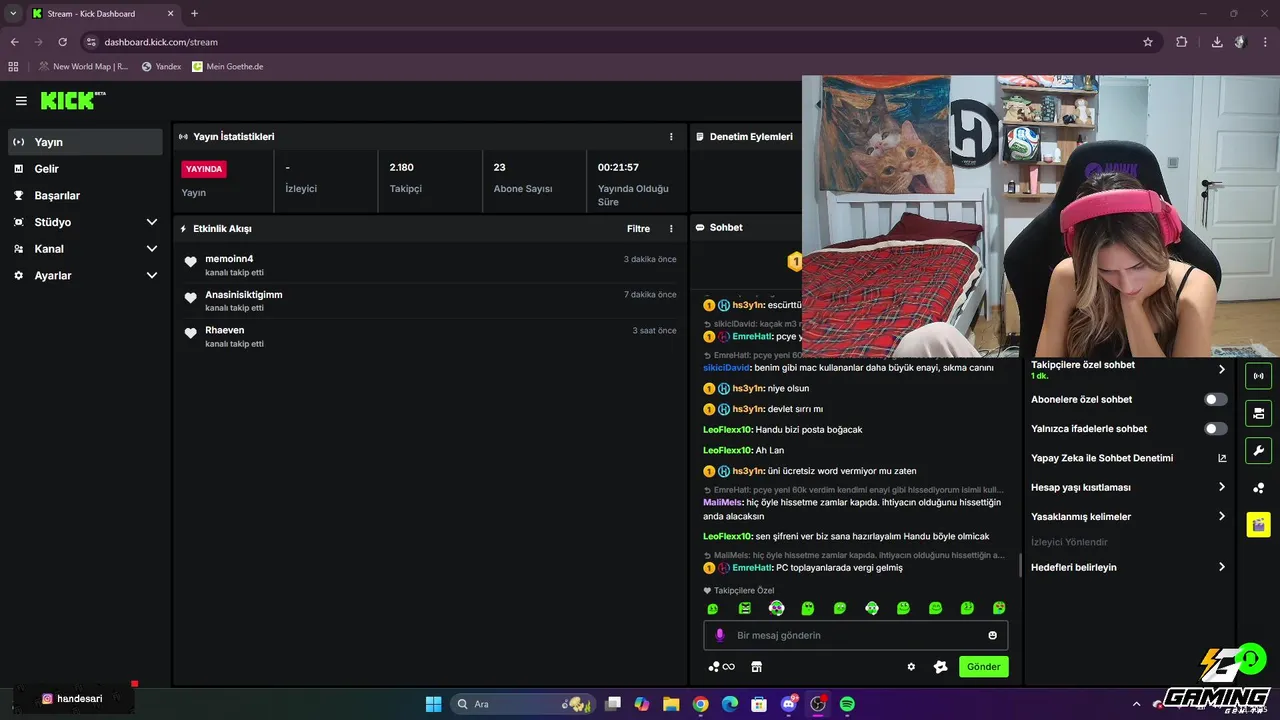Screen dimensions: 1280x720
Task: Insert the first green follower emote
Action: [x=712, y=608]
